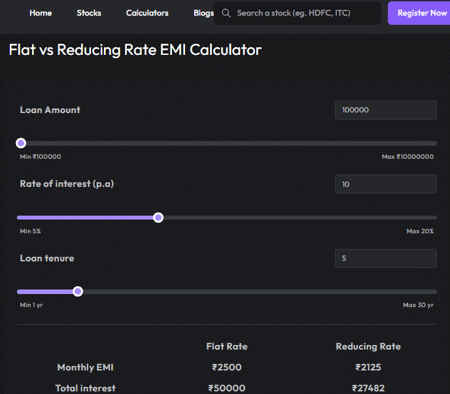This screenshot has height=394, width=450.
Task: Go to the Blogs page
Action: 204,13
